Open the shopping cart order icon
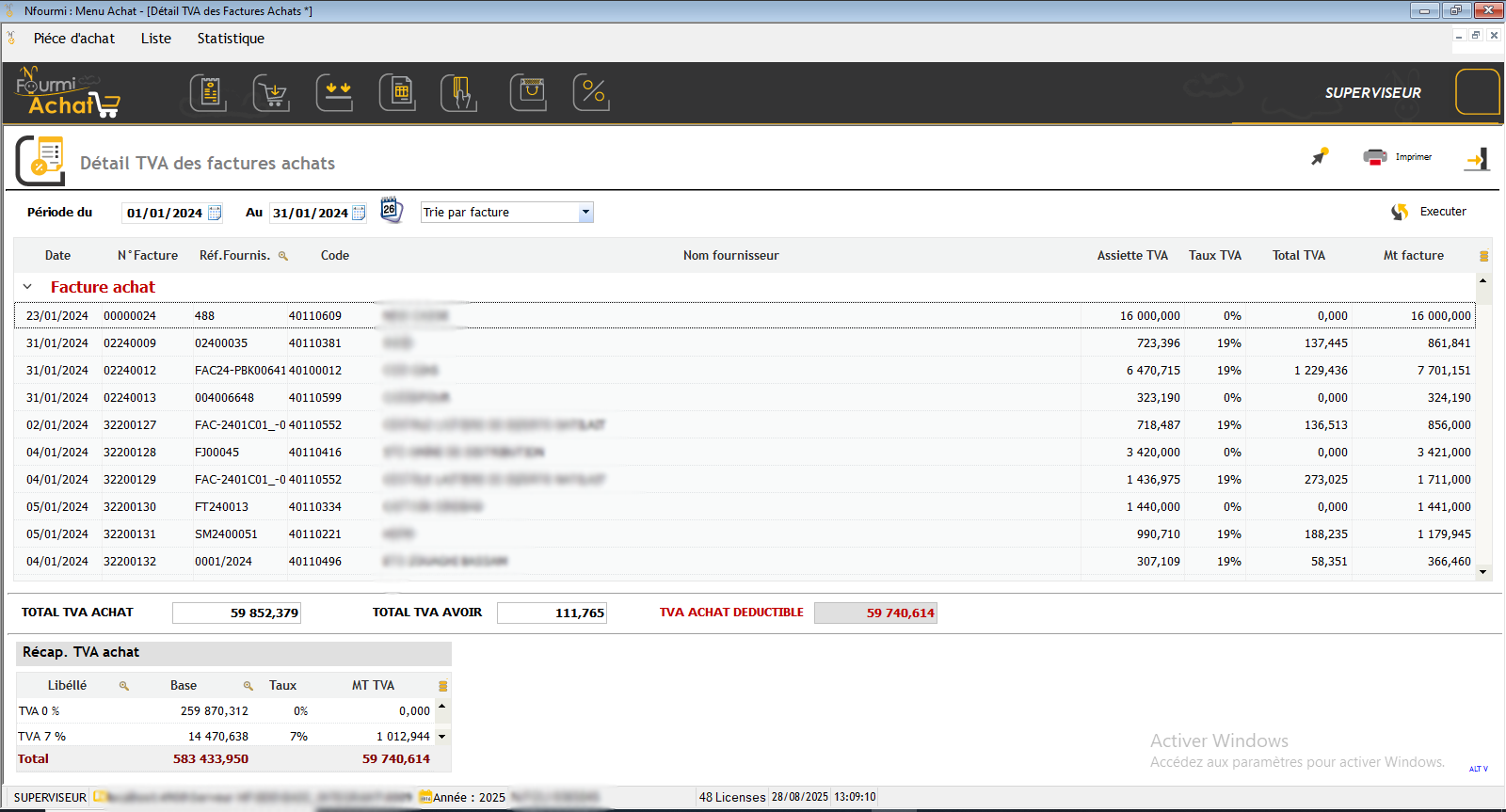The height and width of the screenshot is (812, 1506). pos(272,92)
